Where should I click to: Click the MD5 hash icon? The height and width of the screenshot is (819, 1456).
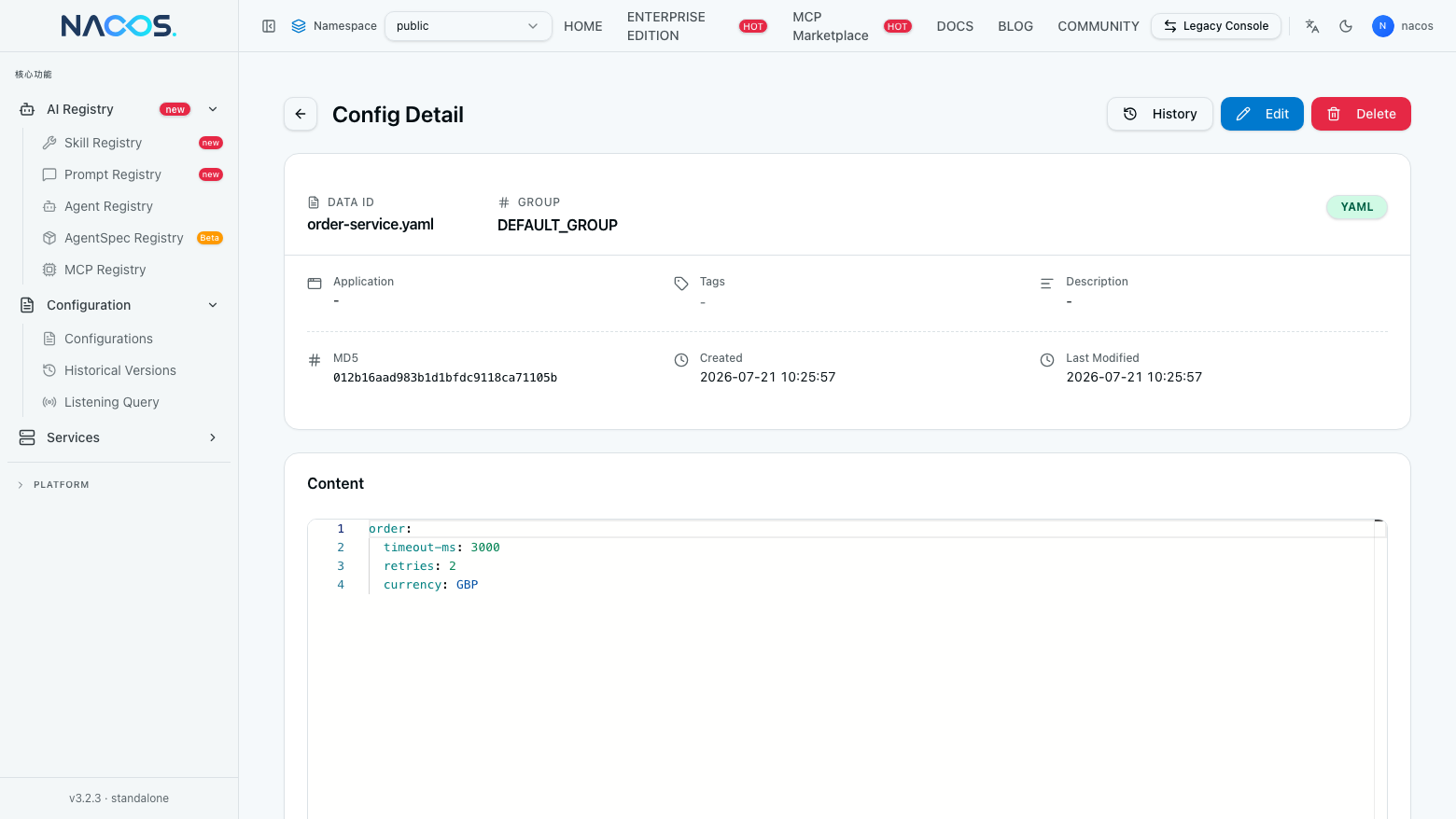(315, 360)
